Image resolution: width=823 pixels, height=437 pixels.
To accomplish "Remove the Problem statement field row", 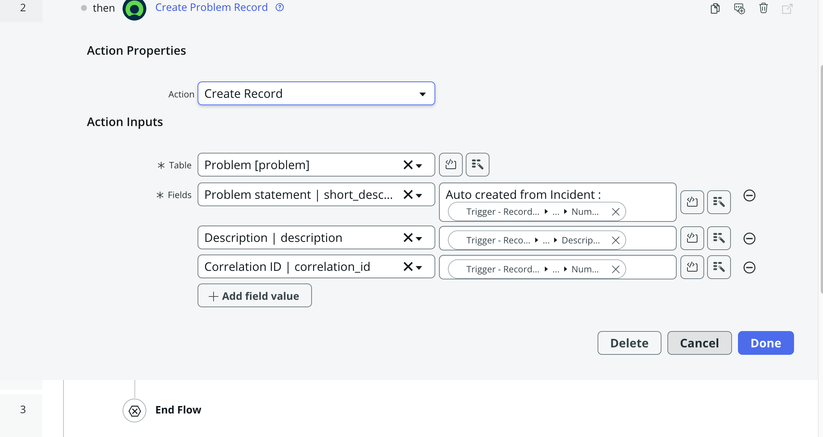I will coord(750,196).
